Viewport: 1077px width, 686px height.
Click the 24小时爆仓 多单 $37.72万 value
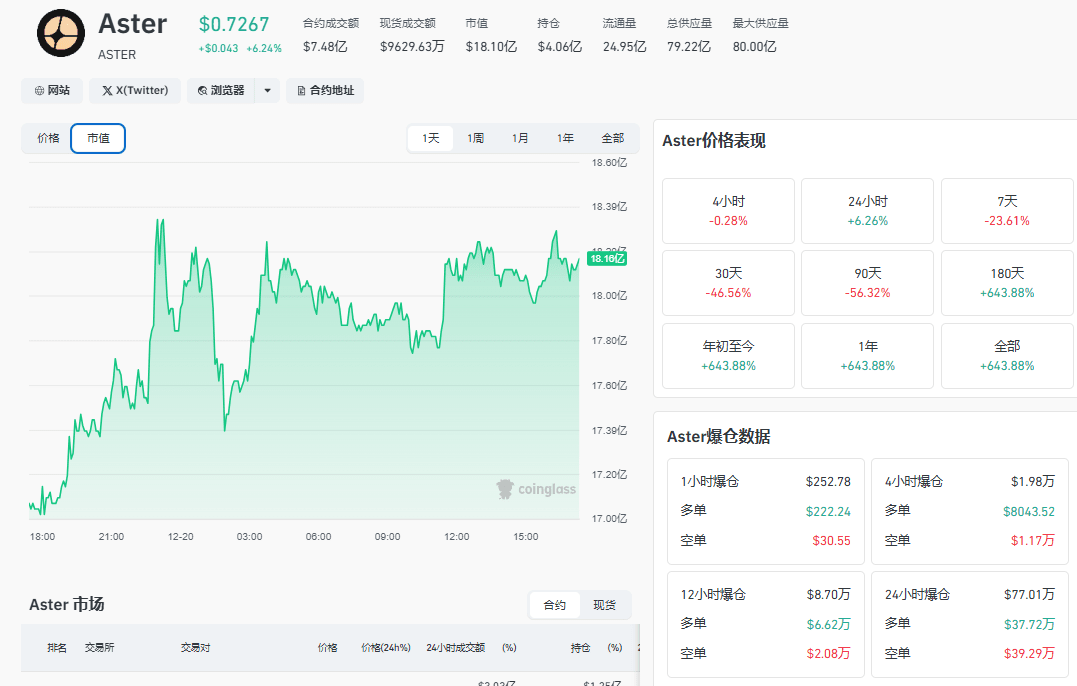click(x=1029, y=624)
